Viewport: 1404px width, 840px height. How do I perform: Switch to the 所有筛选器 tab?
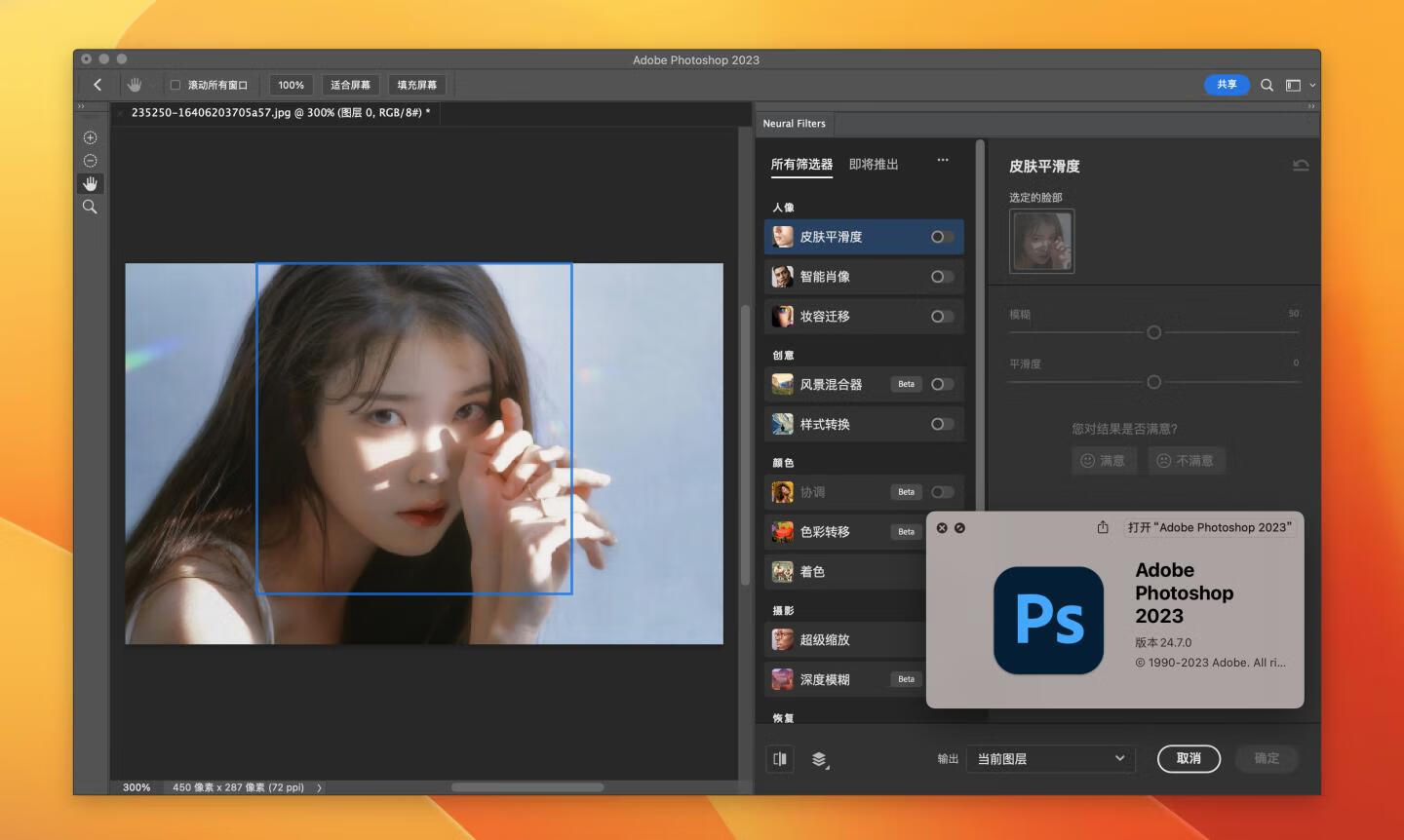[801, 165]
